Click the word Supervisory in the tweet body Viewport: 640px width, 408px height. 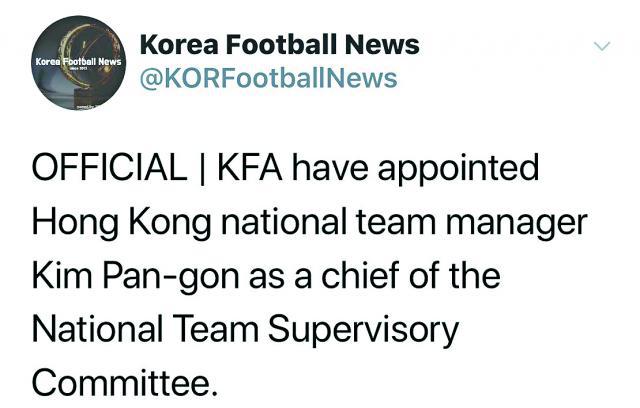click(x=363, y=330)
